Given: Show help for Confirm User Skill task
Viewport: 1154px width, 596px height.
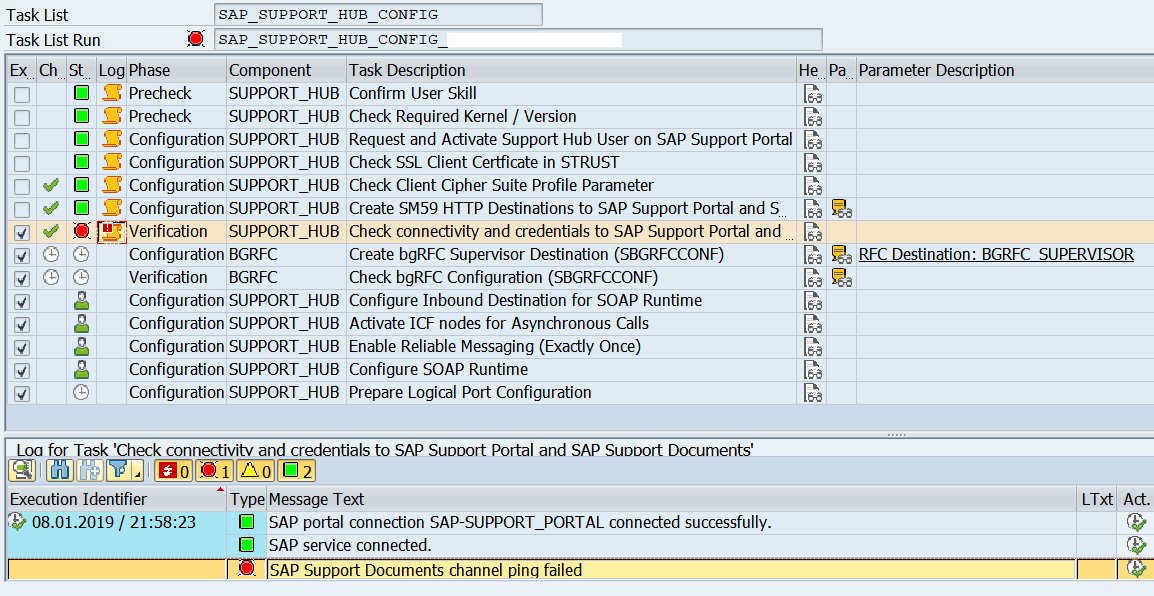Looking at the screenshot, I should pyautogui.click(x=813, y=93).
